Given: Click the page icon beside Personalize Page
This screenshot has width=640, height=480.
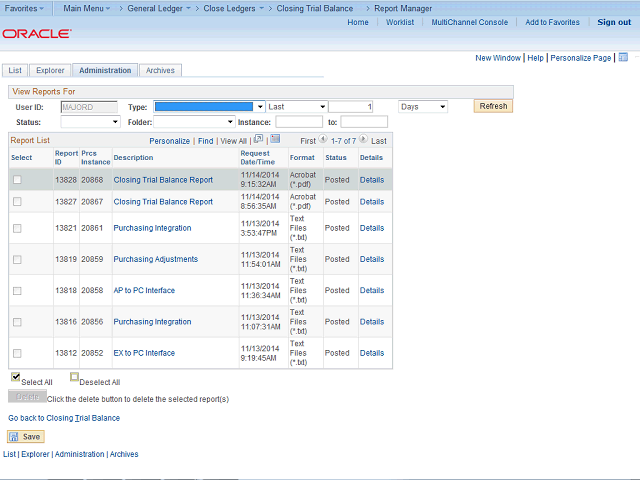Looking at the screenshot, I should [x=618, y=58].
